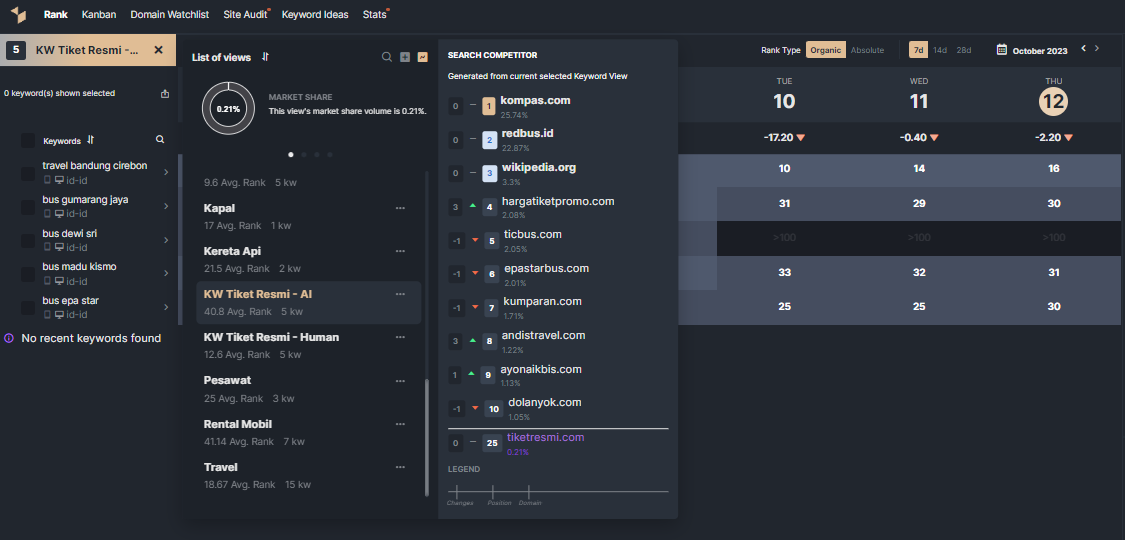Click the fourth market share carousel dot
The height and width of the screenshot is (540, 1125).
(x=330, y=154)
